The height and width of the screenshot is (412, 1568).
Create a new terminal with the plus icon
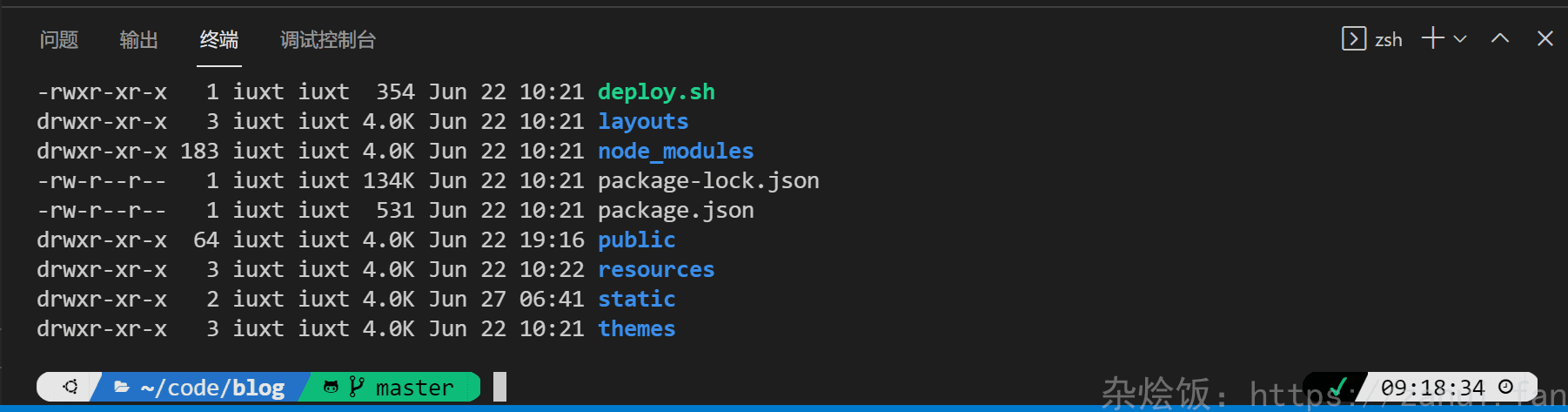[1432, 38]
